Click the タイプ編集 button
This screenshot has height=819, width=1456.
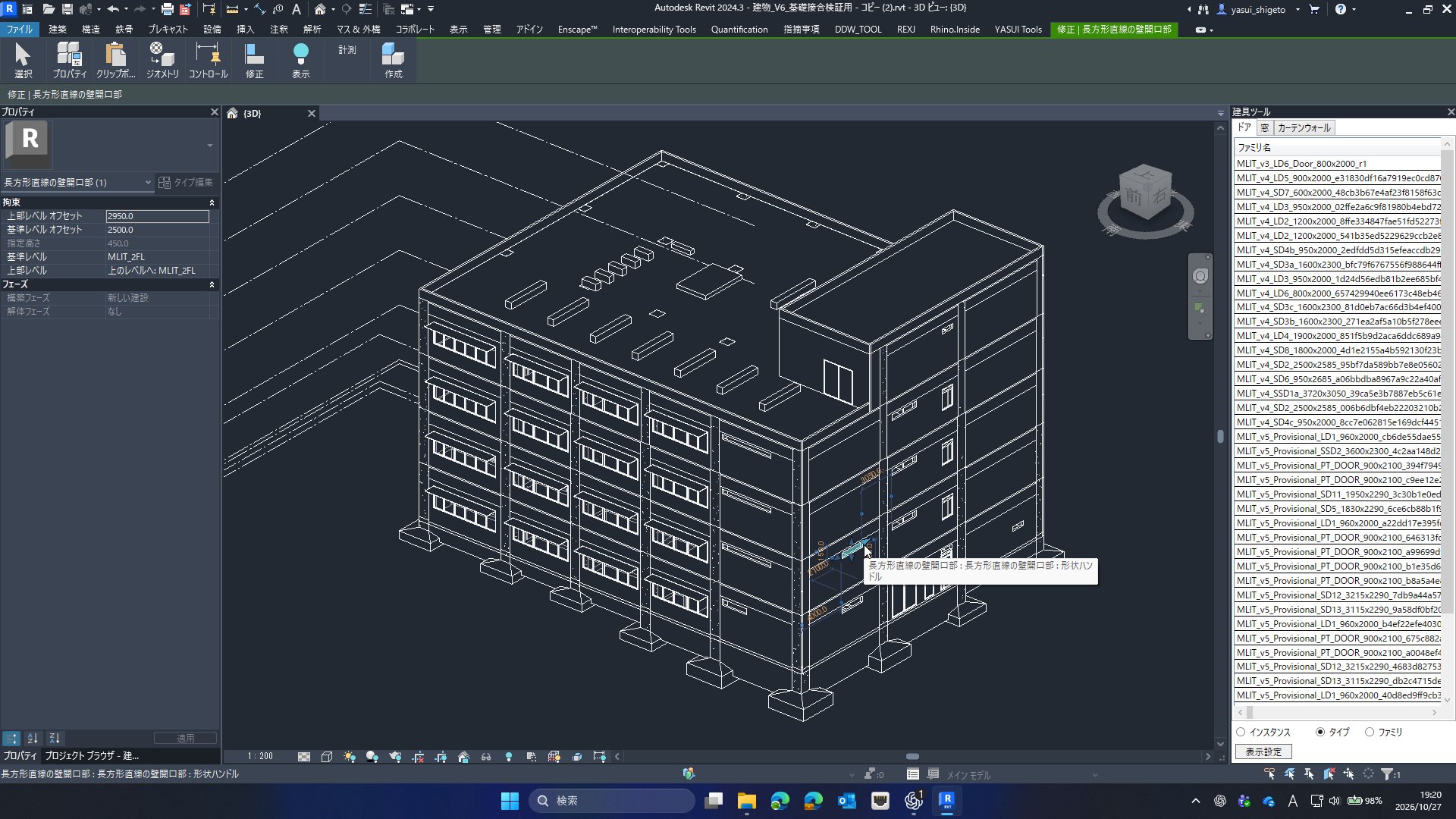point(187,183)
